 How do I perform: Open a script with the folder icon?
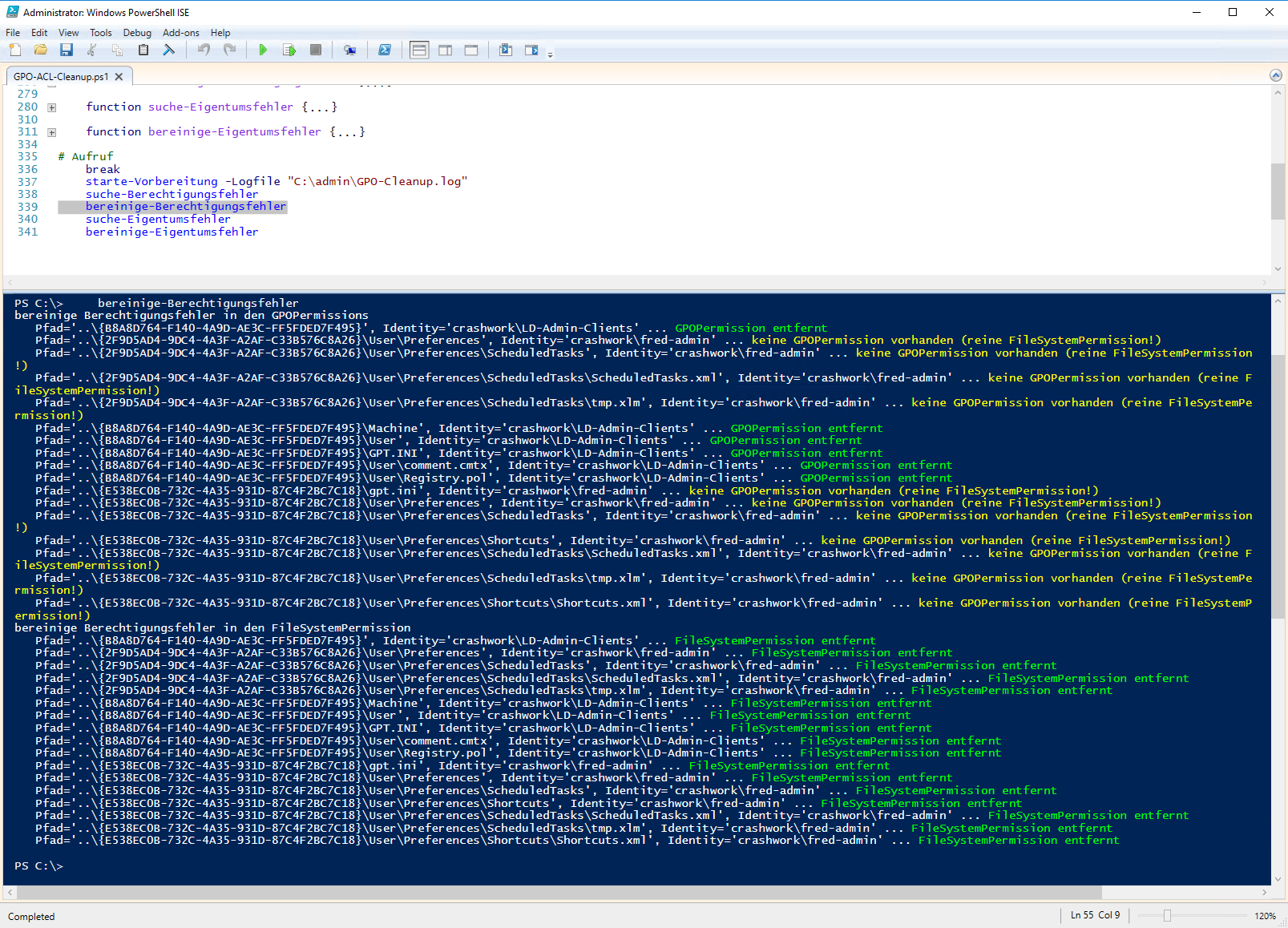pos(41,50)
